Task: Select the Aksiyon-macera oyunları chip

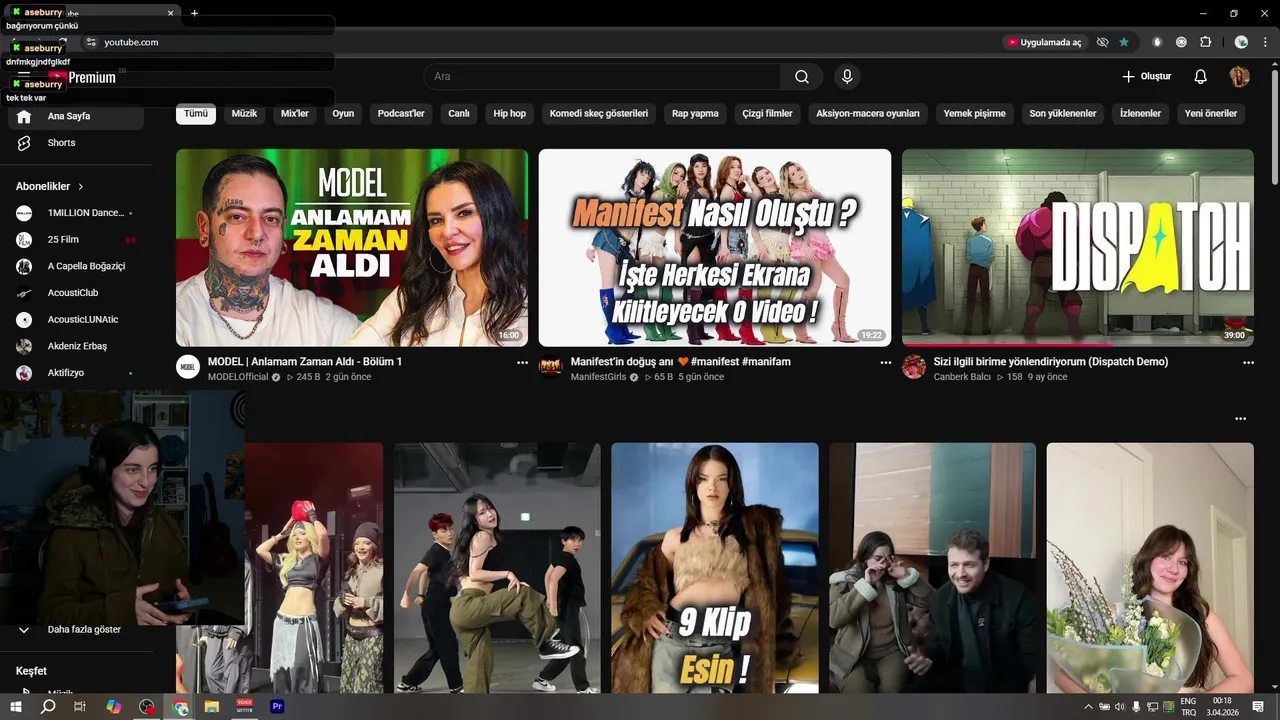Action: tap(868, 114)
